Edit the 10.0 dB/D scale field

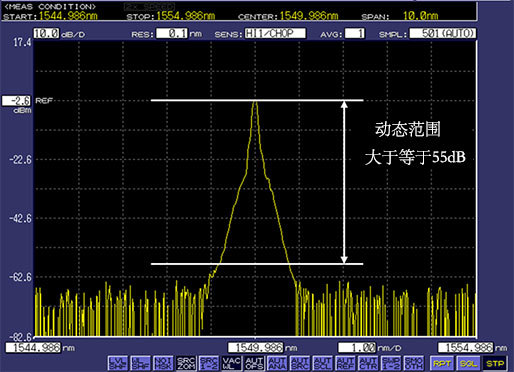tap(46, 33)
